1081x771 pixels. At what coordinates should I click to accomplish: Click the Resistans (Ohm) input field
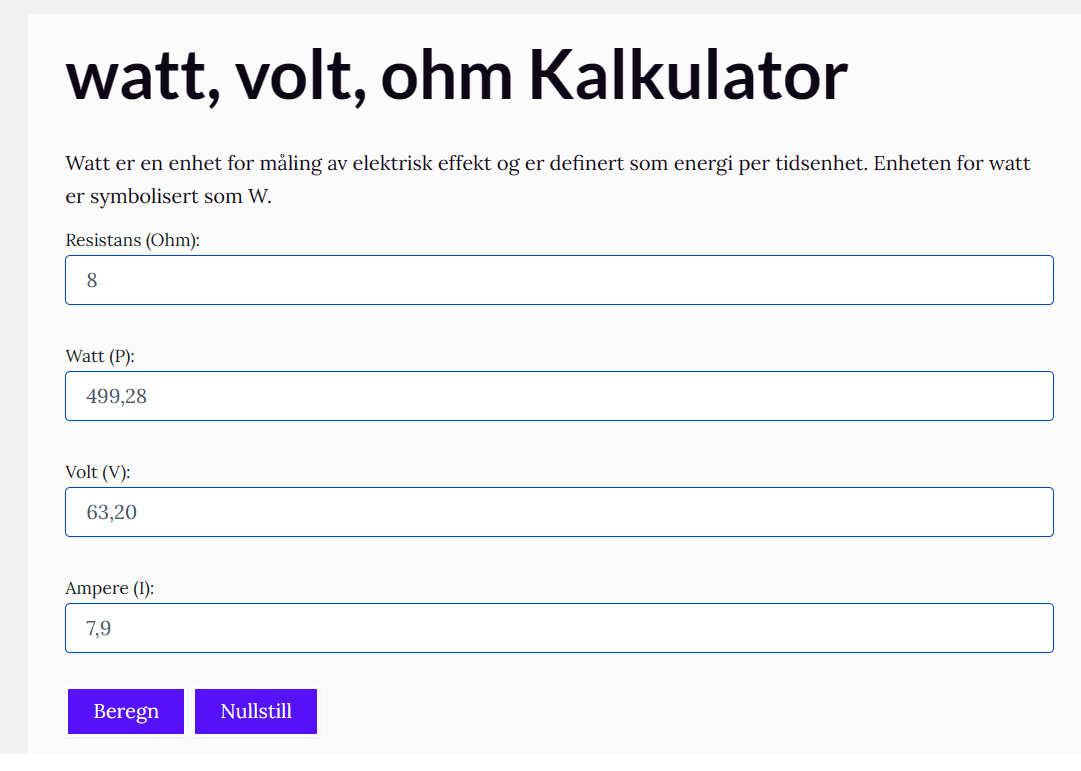558,280
